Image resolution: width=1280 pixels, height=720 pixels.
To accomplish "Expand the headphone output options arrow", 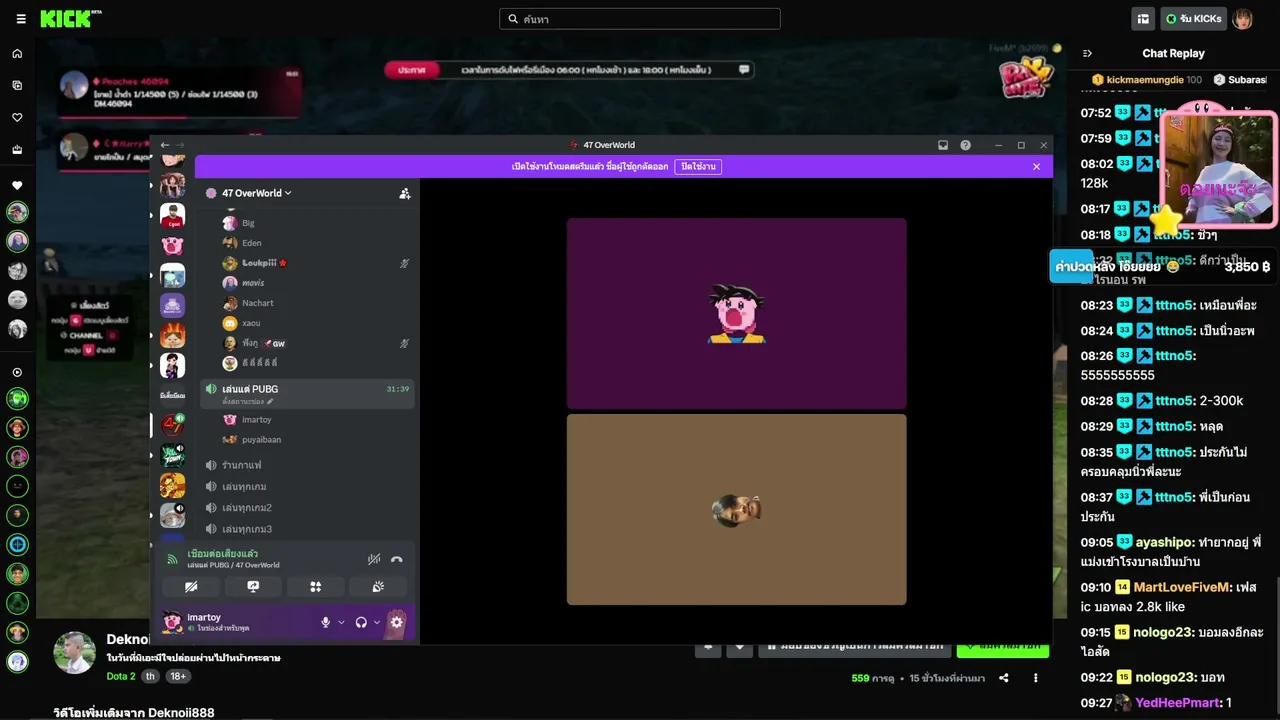I will tap(377, 622).
